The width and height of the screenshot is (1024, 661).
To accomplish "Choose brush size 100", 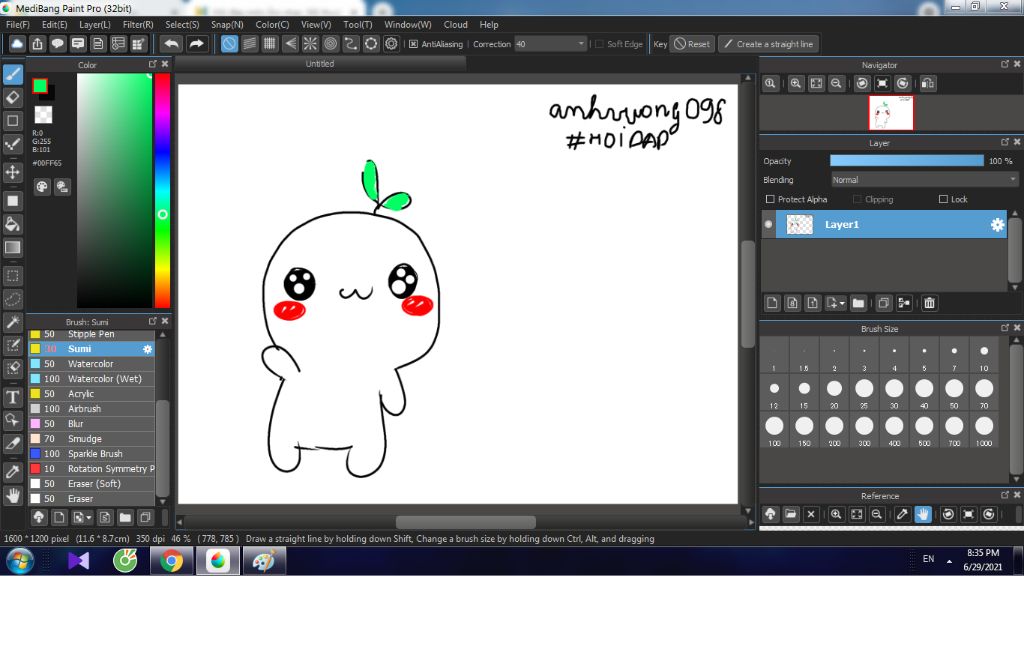I will point(774,430).
